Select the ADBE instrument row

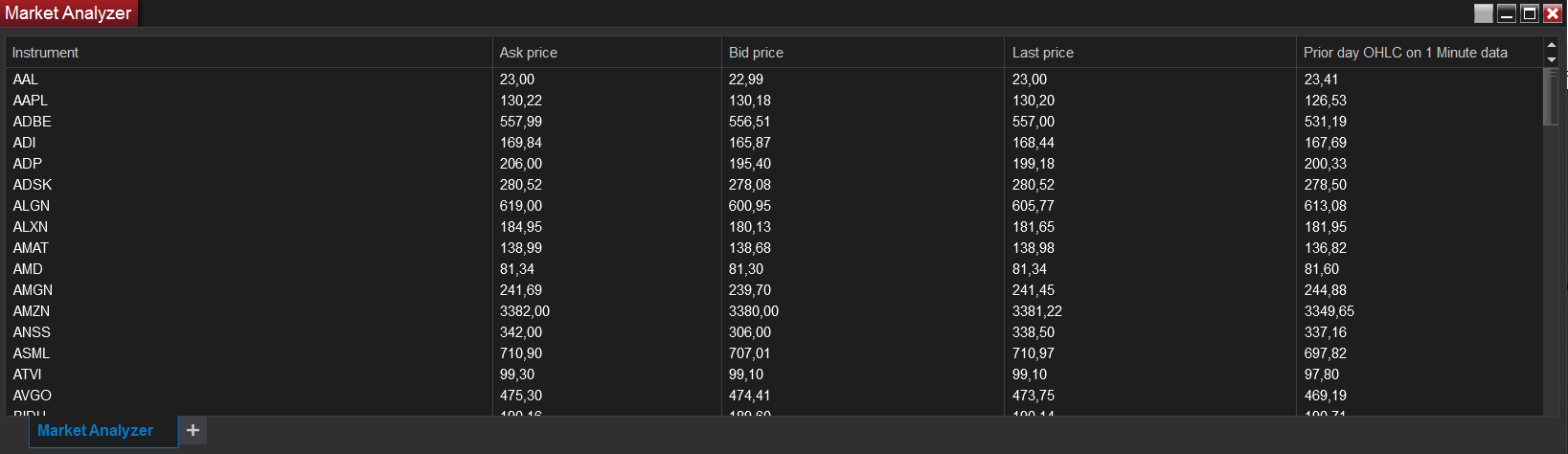tap(33, 122)
